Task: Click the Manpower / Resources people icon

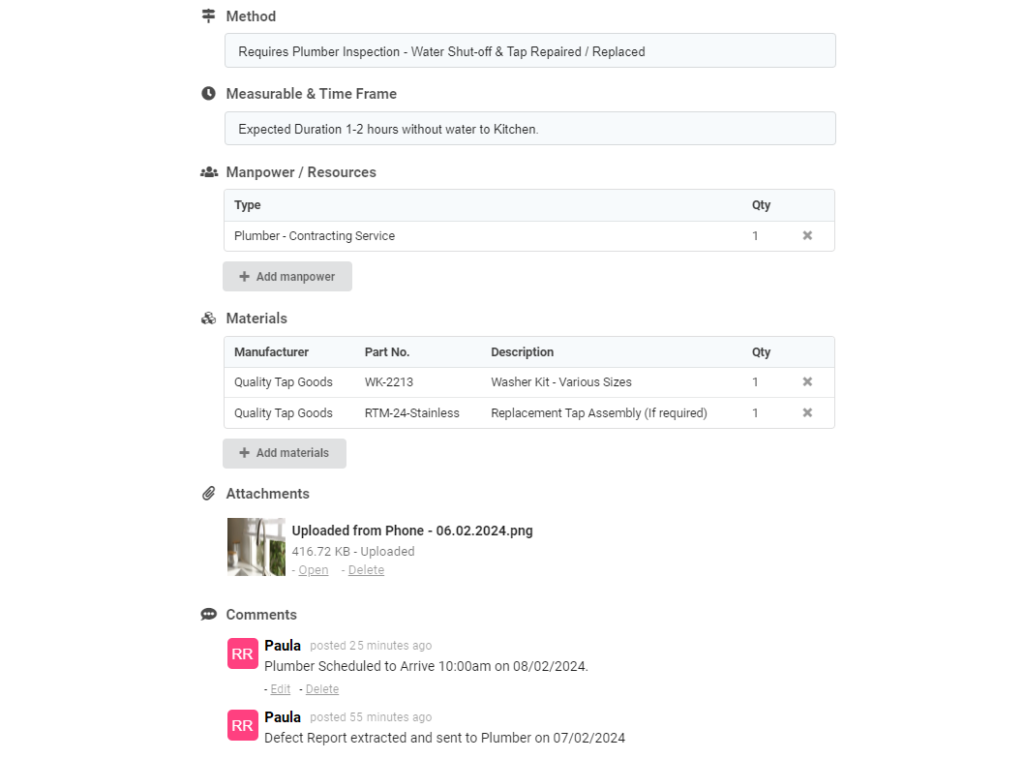Action: click(x=208, y=172)
